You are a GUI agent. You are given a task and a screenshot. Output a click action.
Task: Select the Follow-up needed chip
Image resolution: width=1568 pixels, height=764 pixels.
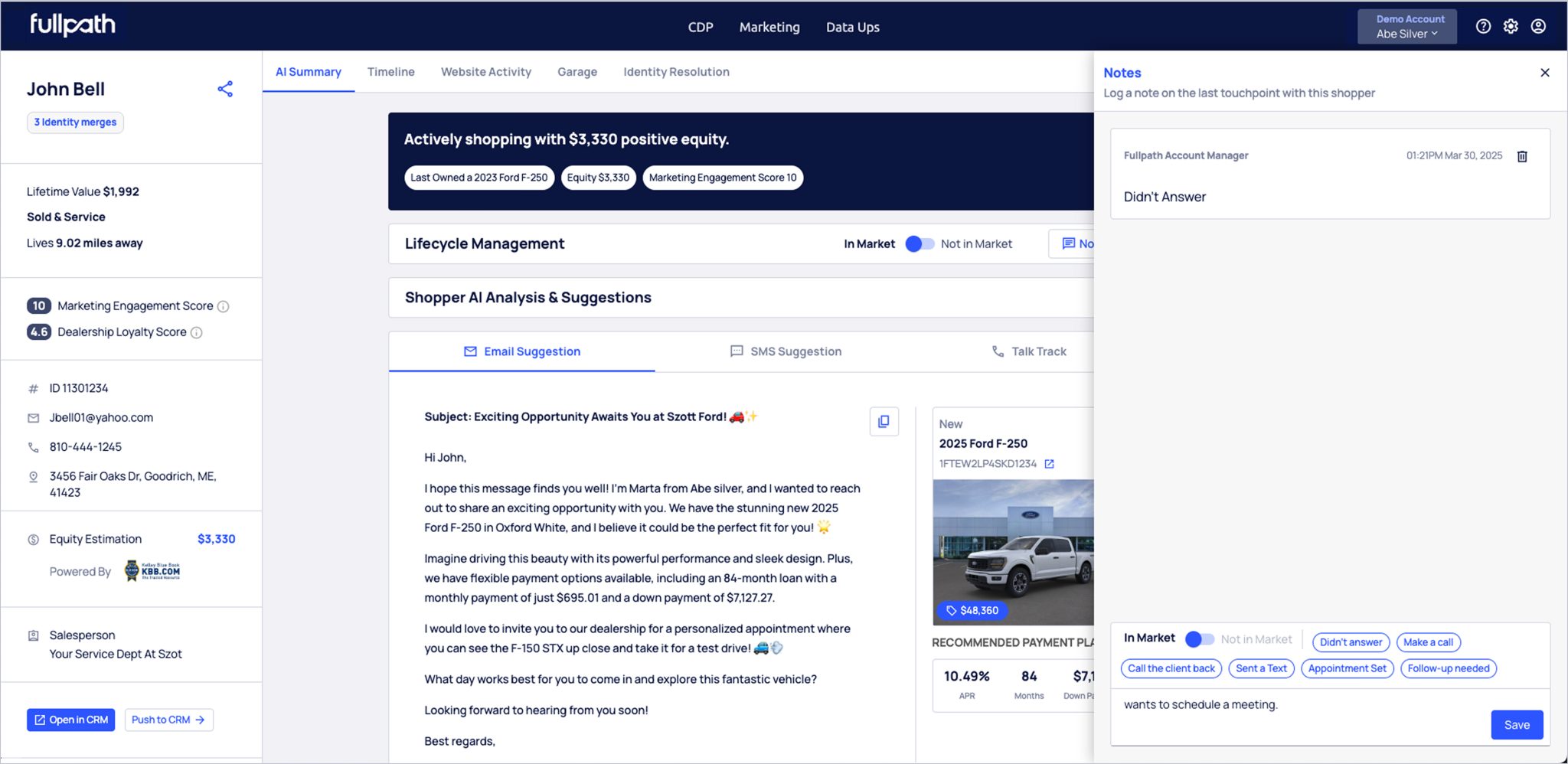pos(1448,668)
